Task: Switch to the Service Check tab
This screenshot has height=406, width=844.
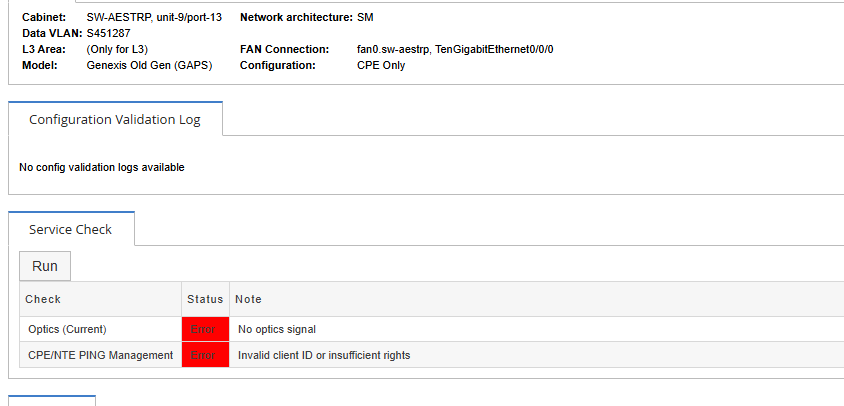Action: [x=71, y=229]
